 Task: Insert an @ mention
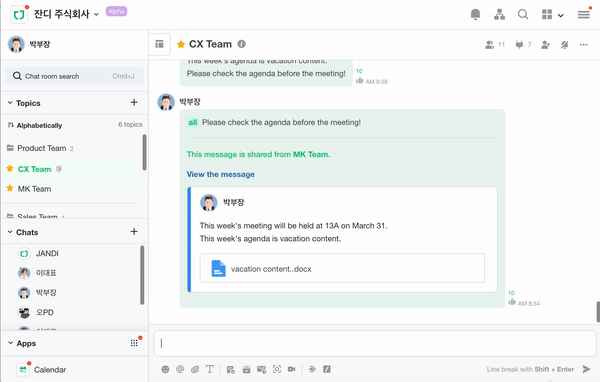180,369
